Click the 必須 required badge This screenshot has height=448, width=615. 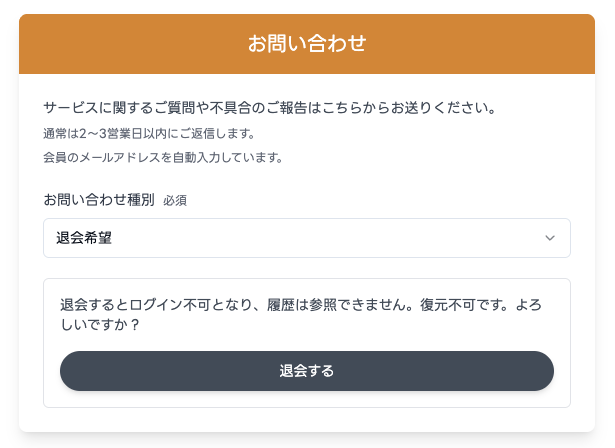[175, 200]
